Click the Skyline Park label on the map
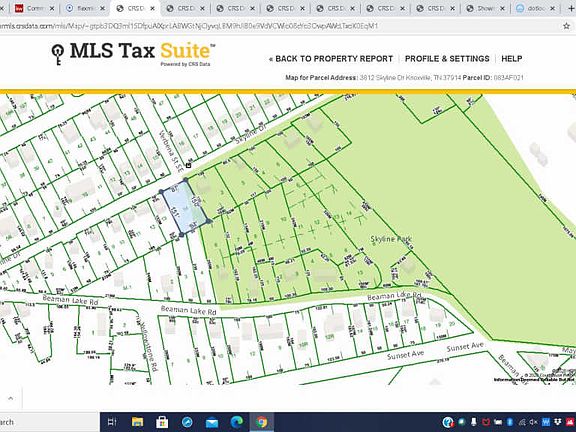The height and width of the screenshot is (432, 576). [x=391, y=239]
